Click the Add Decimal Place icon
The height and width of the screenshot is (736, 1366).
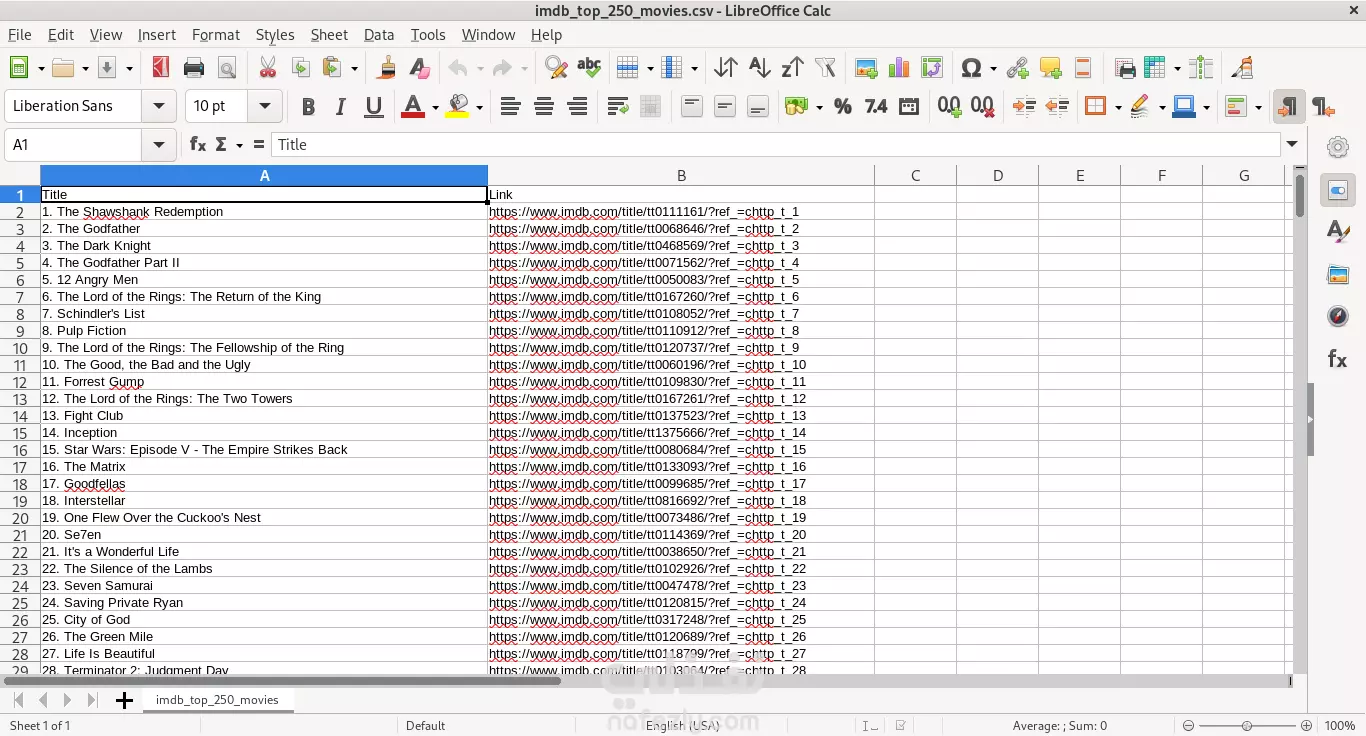949,106
